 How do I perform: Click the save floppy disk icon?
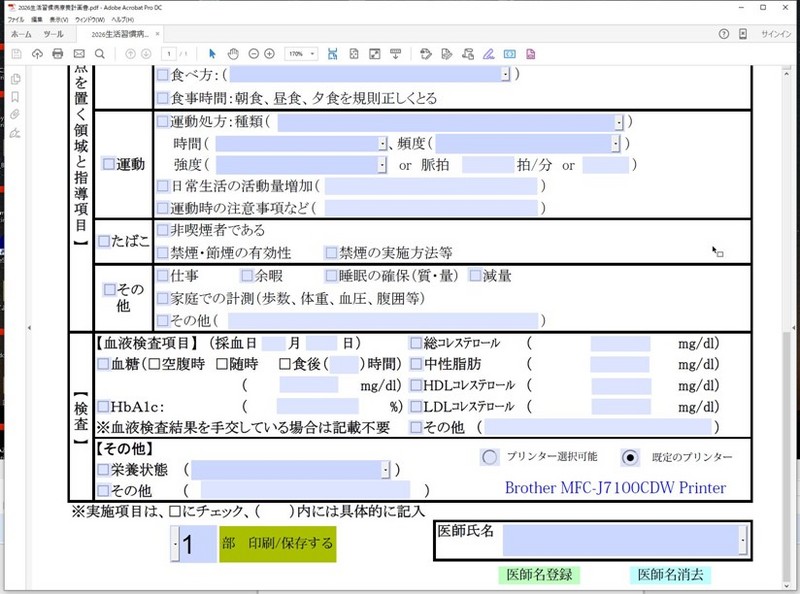click(x=16, y=54)
